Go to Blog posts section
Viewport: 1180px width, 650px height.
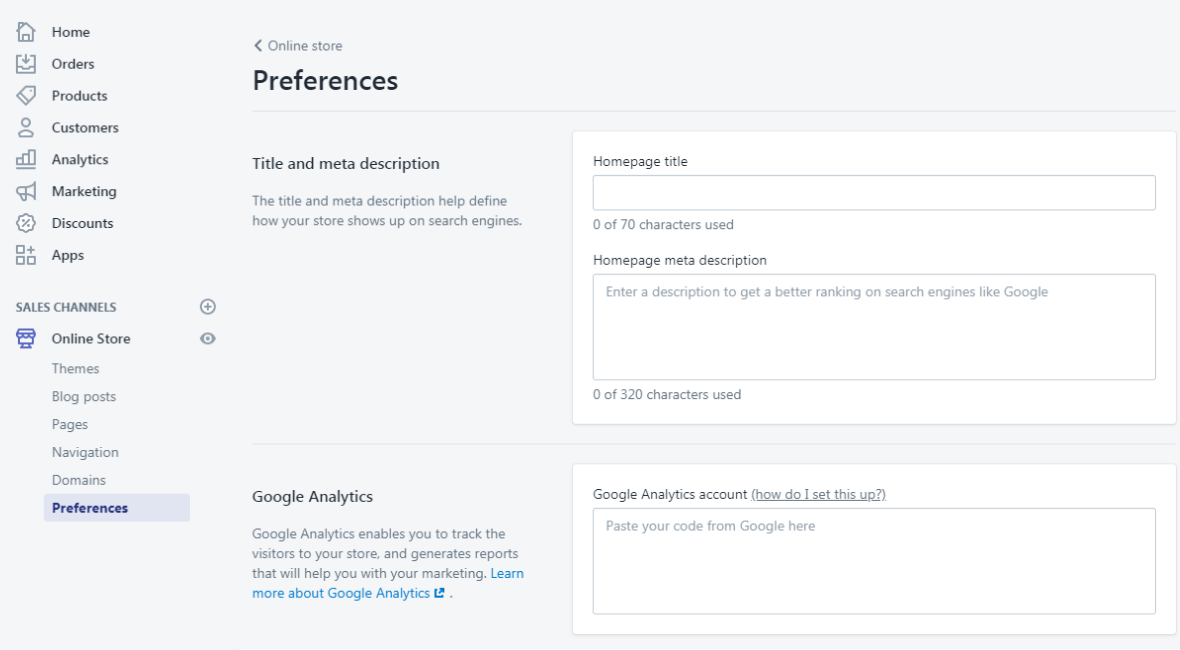click(84, 397)
